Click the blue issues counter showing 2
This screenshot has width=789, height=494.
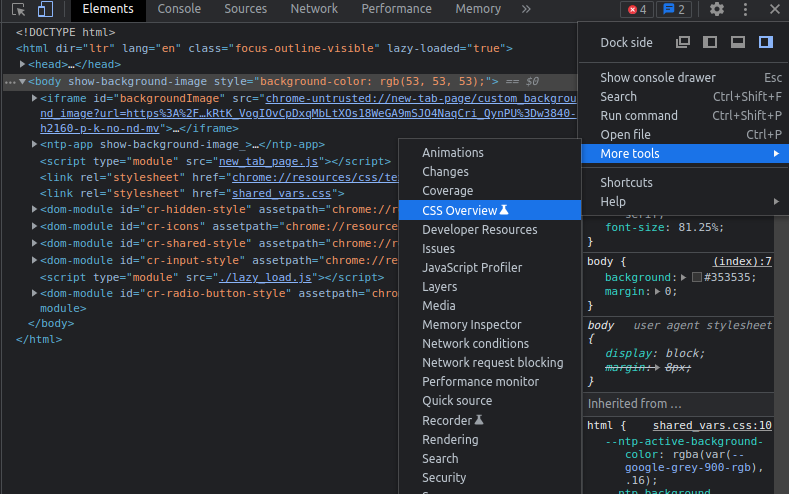tap(674, 10)
